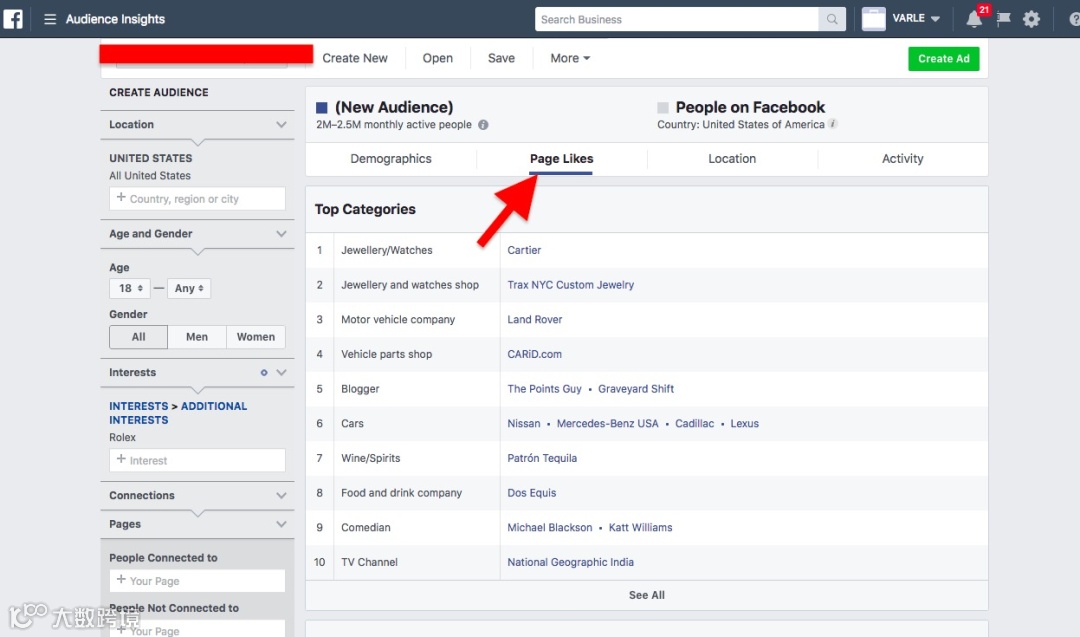Image resolution: width=1080 pixels, height=637 pixels.
Task: Click the Rolex interest text
Action: (x=123, y=437)
